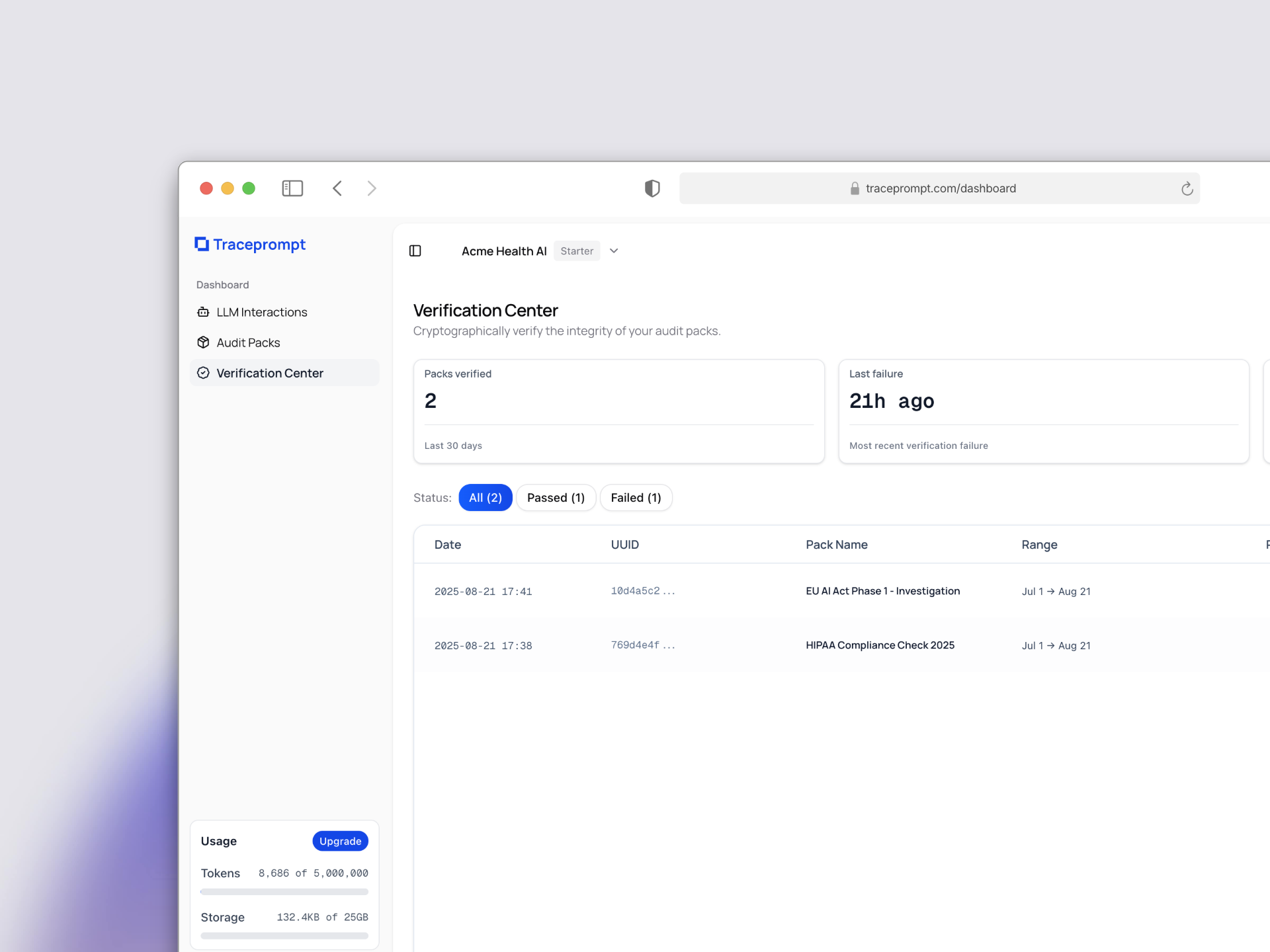Viewport: 1270px width, 952px height.
Task: Click the yellow minimize window button
Action: 228,188
